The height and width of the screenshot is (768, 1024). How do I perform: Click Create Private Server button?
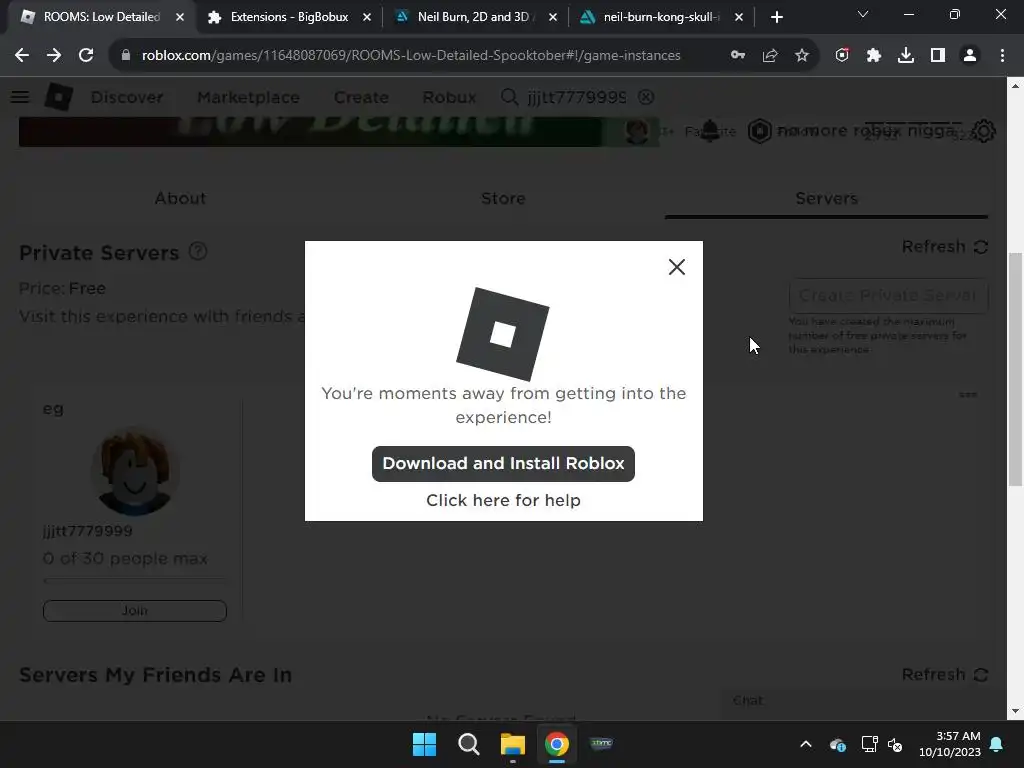coord(888,296)
